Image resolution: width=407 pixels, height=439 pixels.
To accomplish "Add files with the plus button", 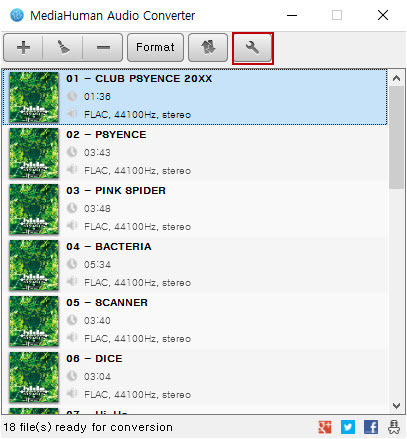I will tap(23, 48).
